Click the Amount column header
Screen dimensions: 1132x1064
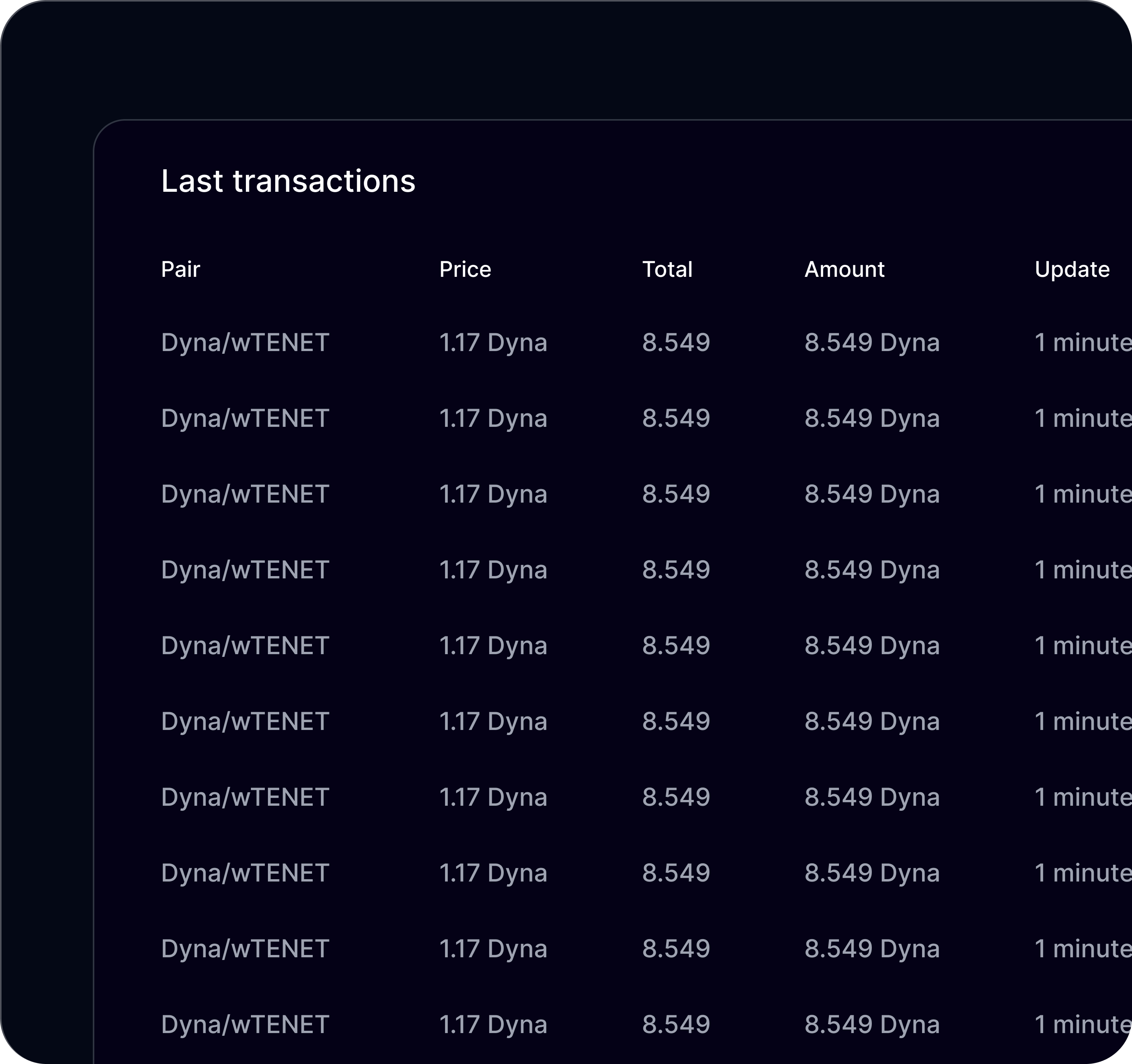pos(844,269)
